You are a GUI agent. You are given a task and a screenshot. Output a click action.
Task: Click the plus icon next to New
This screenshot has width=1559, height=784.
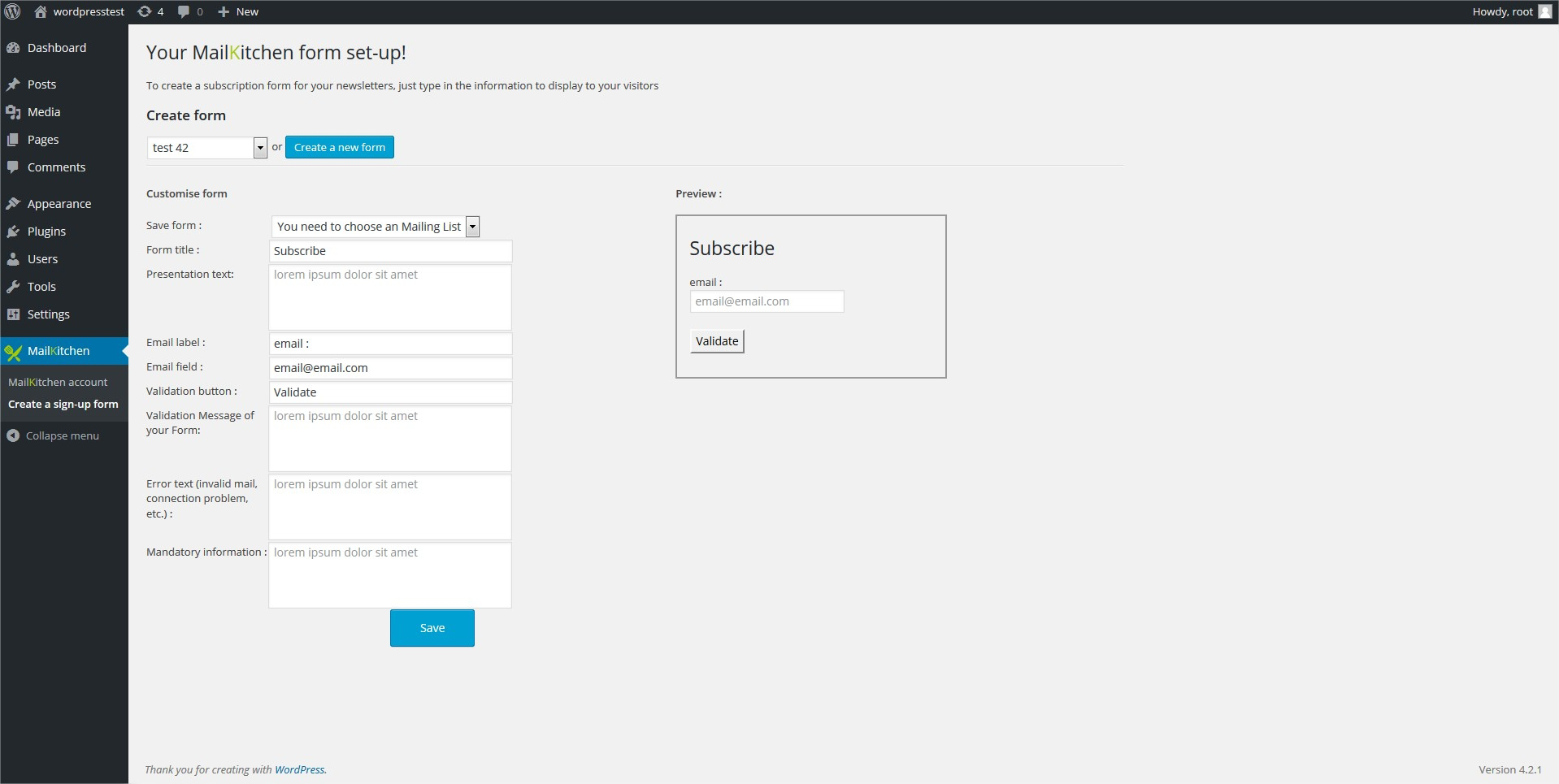point(224,11)
